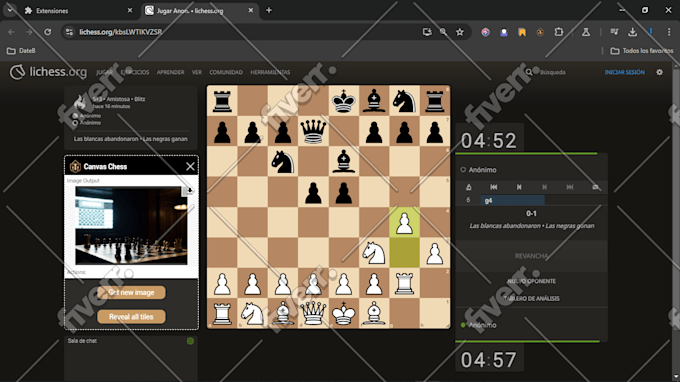Click the Get new image button
Screen dimensions: 680x382
point(131,292)
